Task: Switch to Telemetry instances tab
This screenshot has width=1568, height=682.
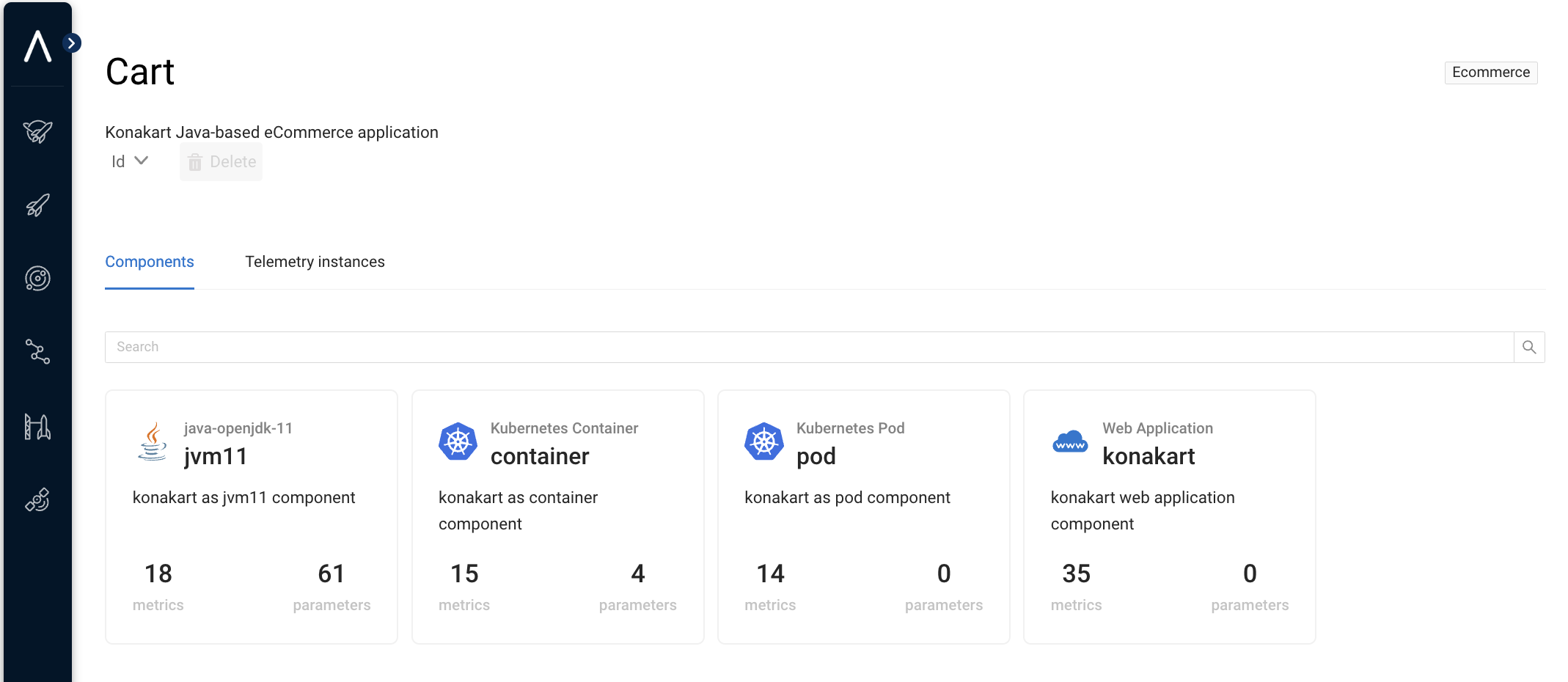Action: click(315, 262)
